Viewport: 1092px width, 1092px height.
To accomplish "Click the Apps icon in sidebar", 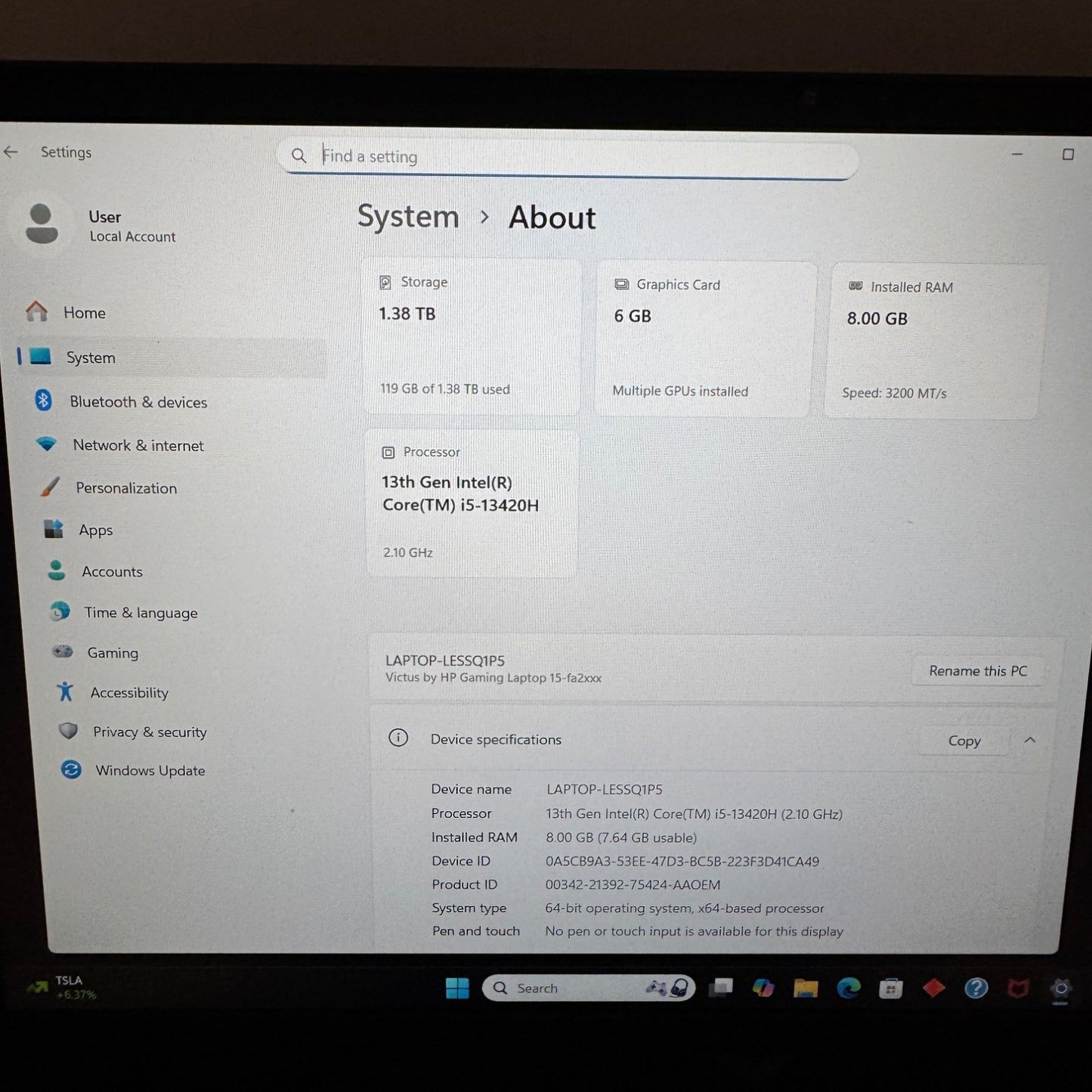I will click(53, 529).
